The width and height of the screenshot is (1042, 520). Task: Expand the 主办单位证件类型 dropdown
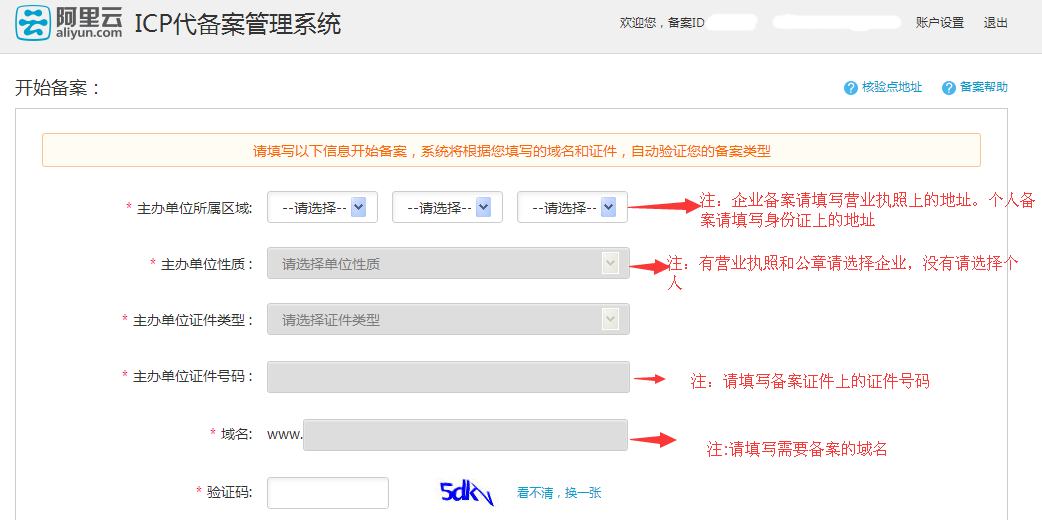(x=448, y=320)
